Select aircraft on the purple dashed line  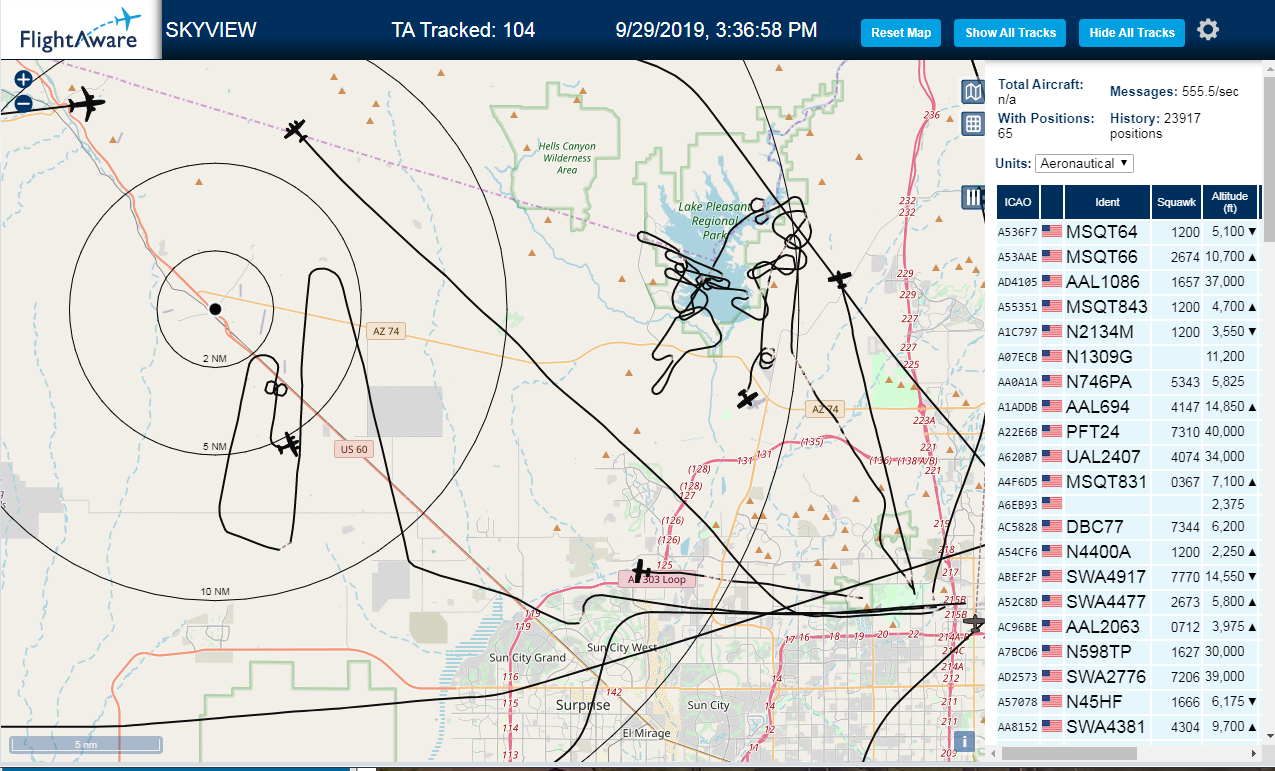[x=295, y=130]
